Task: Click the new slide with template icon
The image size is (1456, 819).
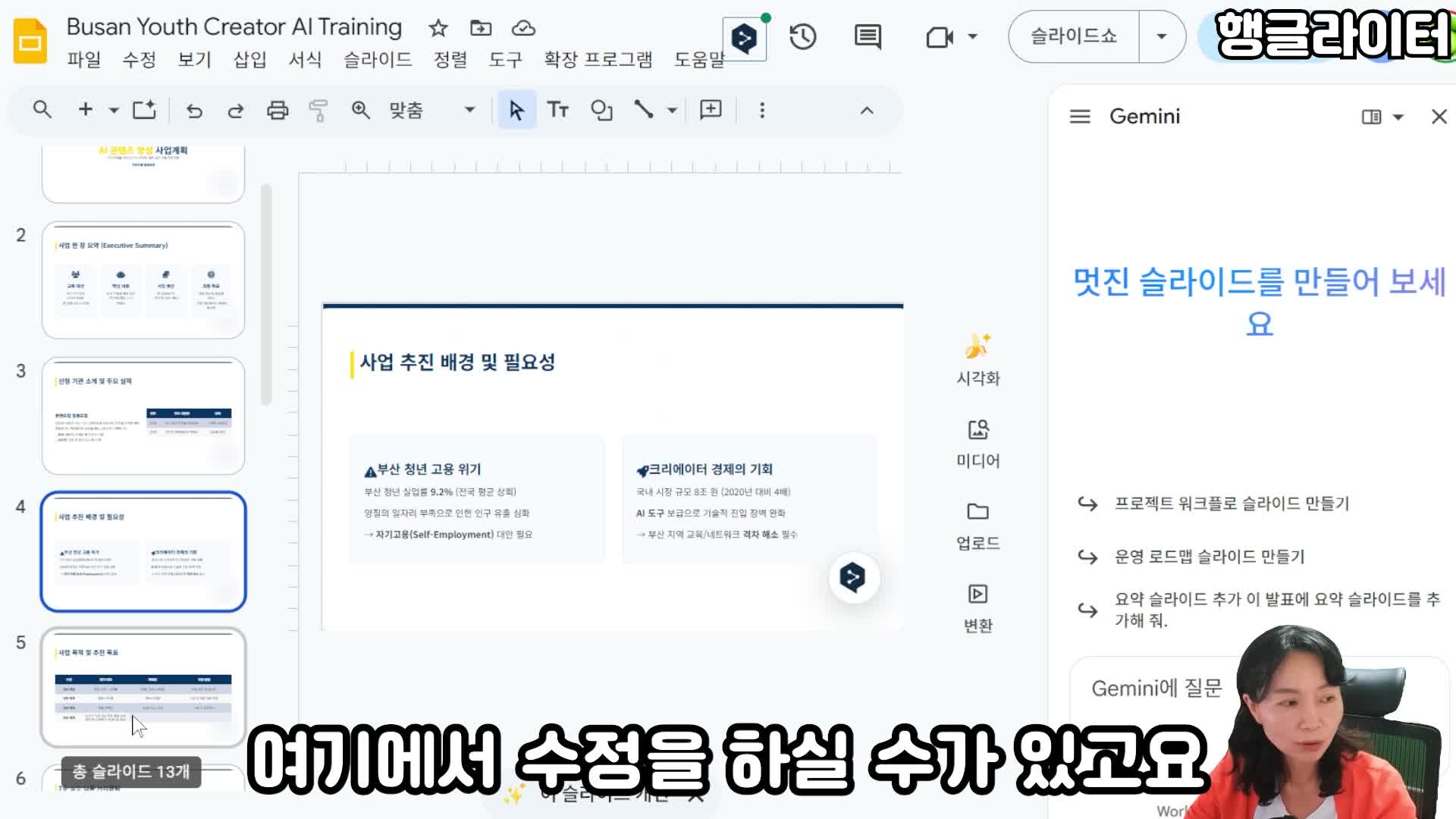Action: [144, 110]
